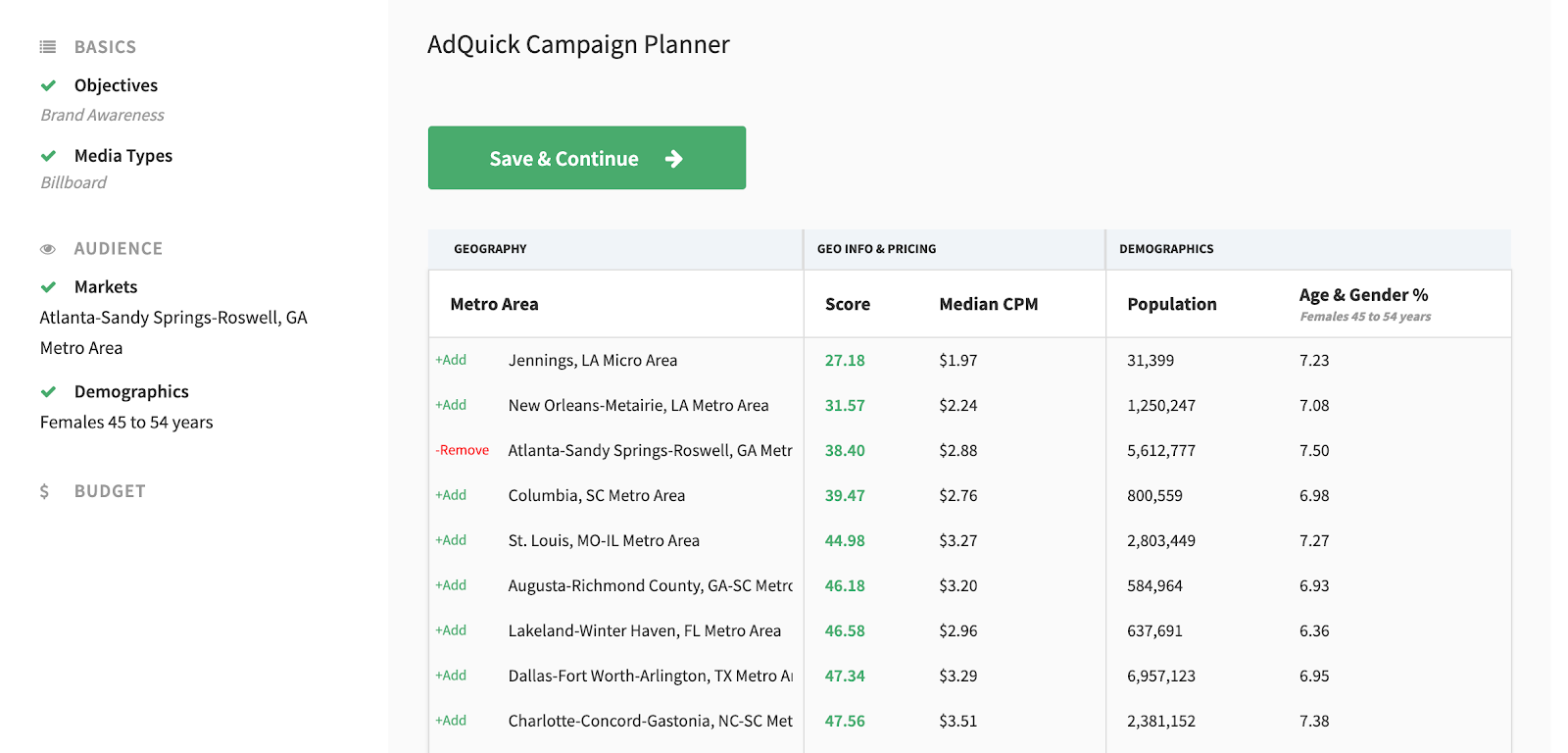Click the green checkmark next to Markets
This screenshot has height=753, width=1568.
(x=48, y=287)
